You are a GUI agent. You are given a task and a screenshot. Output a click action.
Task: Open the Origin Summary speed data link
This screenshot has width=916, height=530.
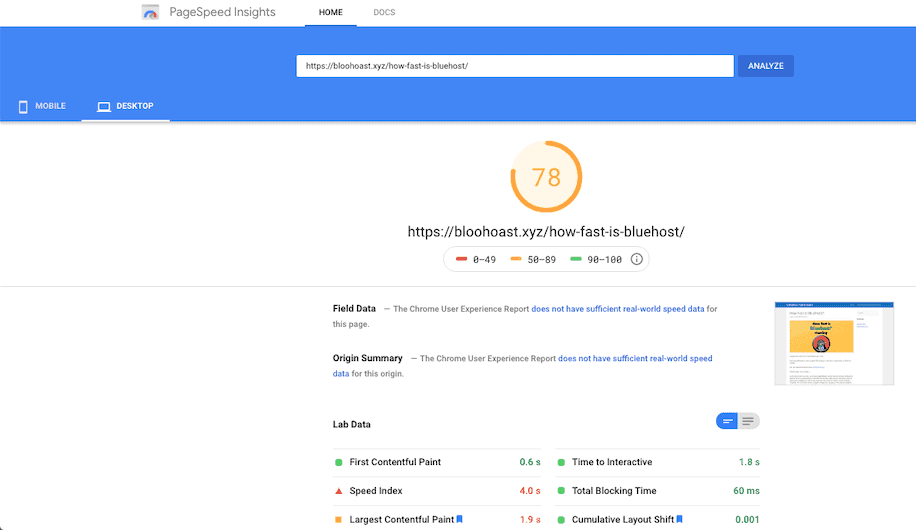coord(635,358)
